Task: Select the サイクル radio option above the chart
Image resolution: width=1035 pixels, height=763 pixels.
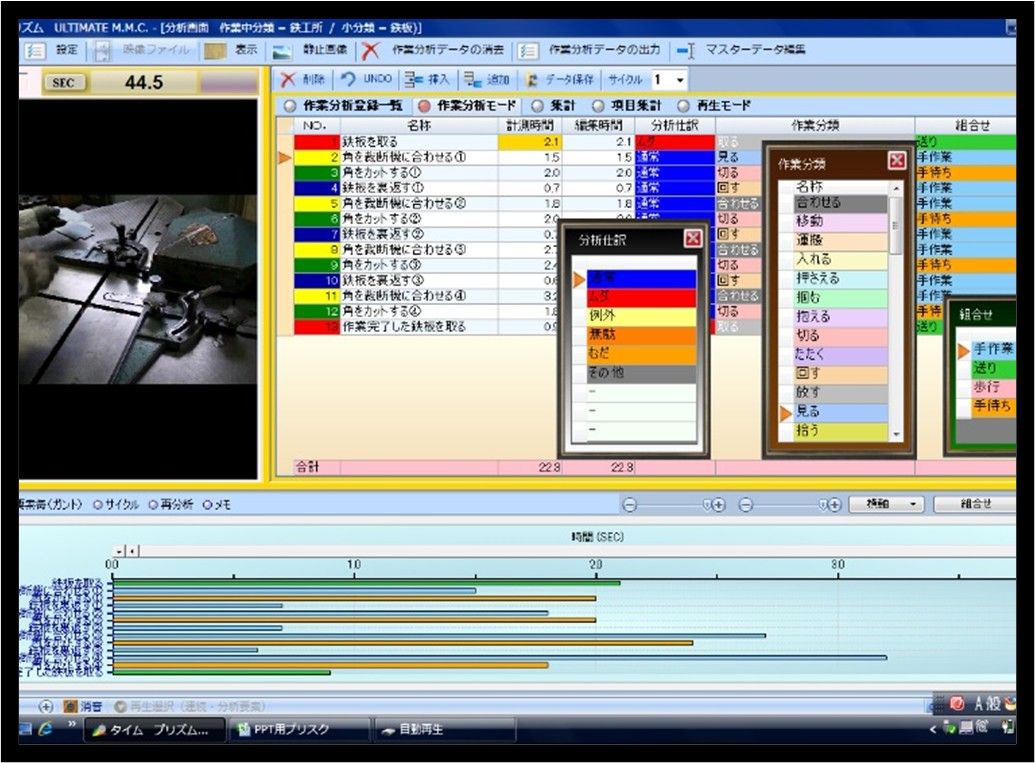Action: pos(98,505)
